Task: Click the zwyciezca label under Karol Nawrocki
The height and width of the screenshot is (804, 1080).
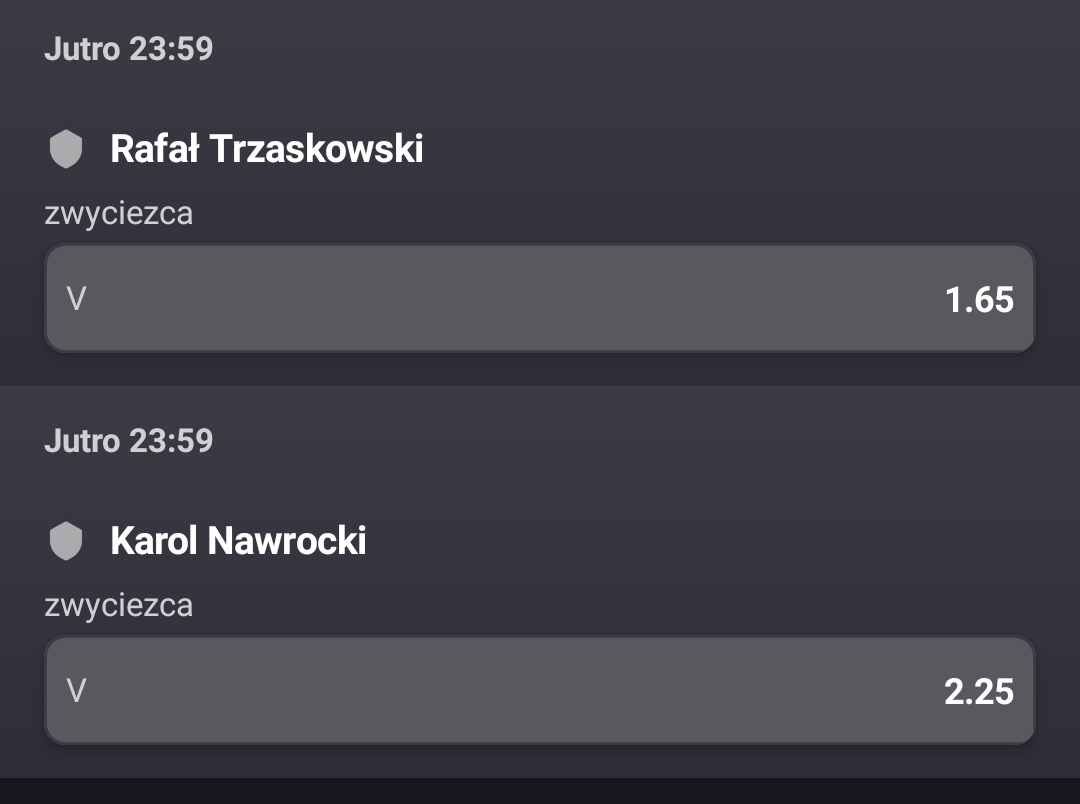Action: (x=118, y=605)
